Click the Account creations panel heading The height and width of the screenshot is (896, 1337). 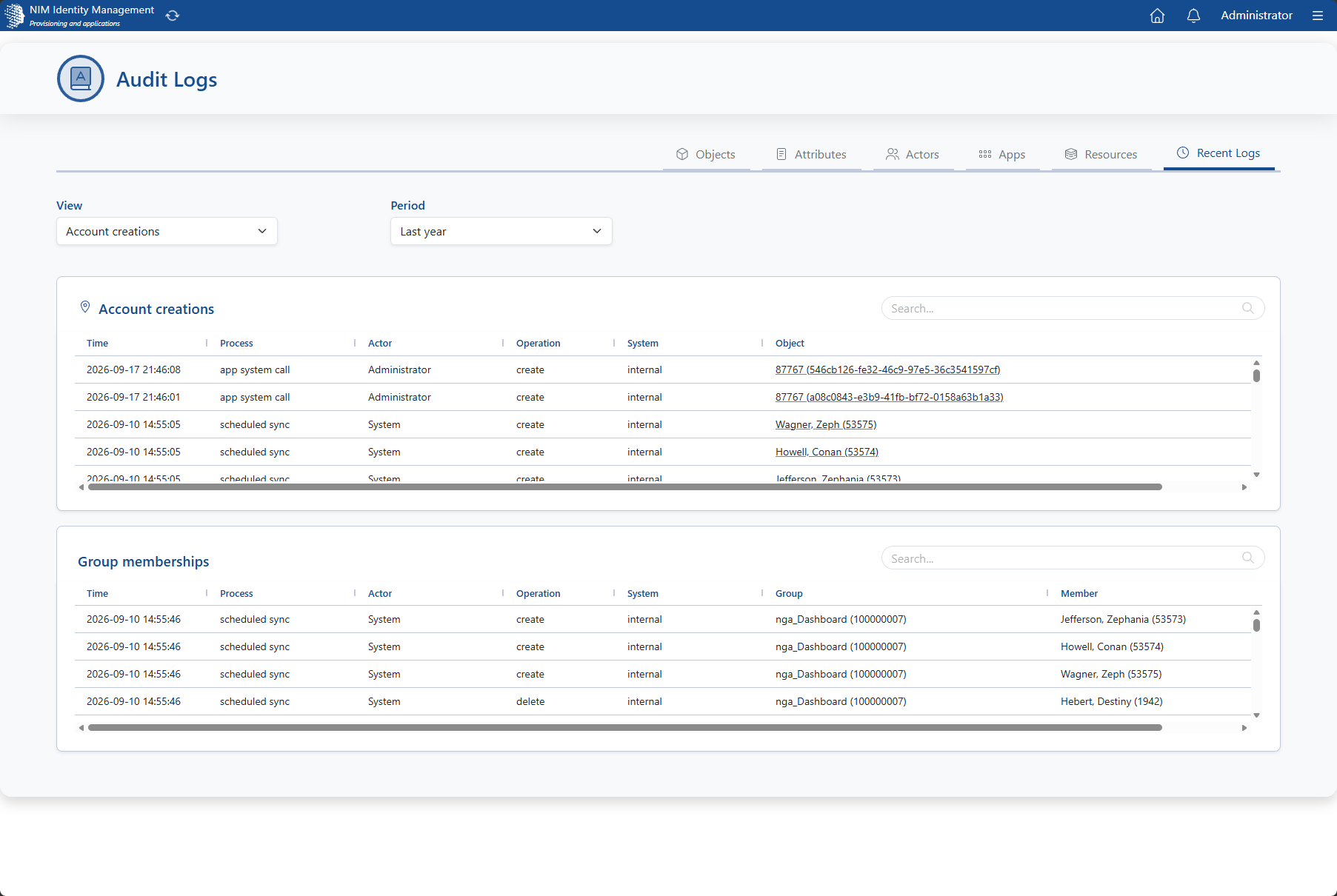tap(156, 309)
